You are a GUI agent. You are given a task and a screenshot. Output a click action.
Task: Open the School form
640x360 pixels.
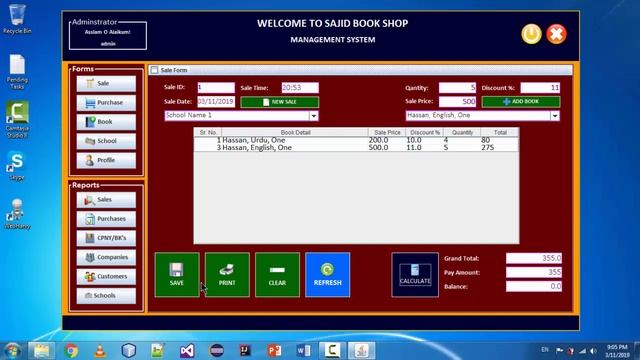pyautogui.click(x=106, y=141)
